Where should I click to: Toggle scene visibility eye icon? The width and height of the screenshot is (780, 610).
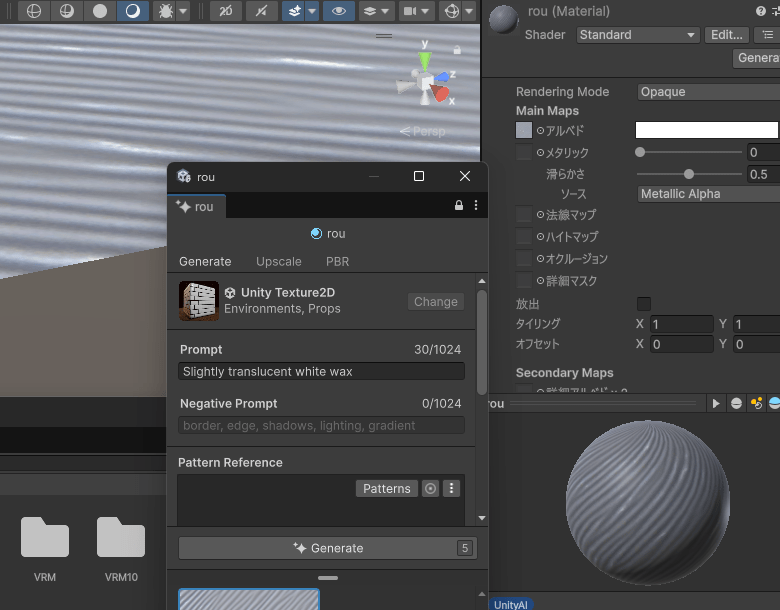[340, 11]
